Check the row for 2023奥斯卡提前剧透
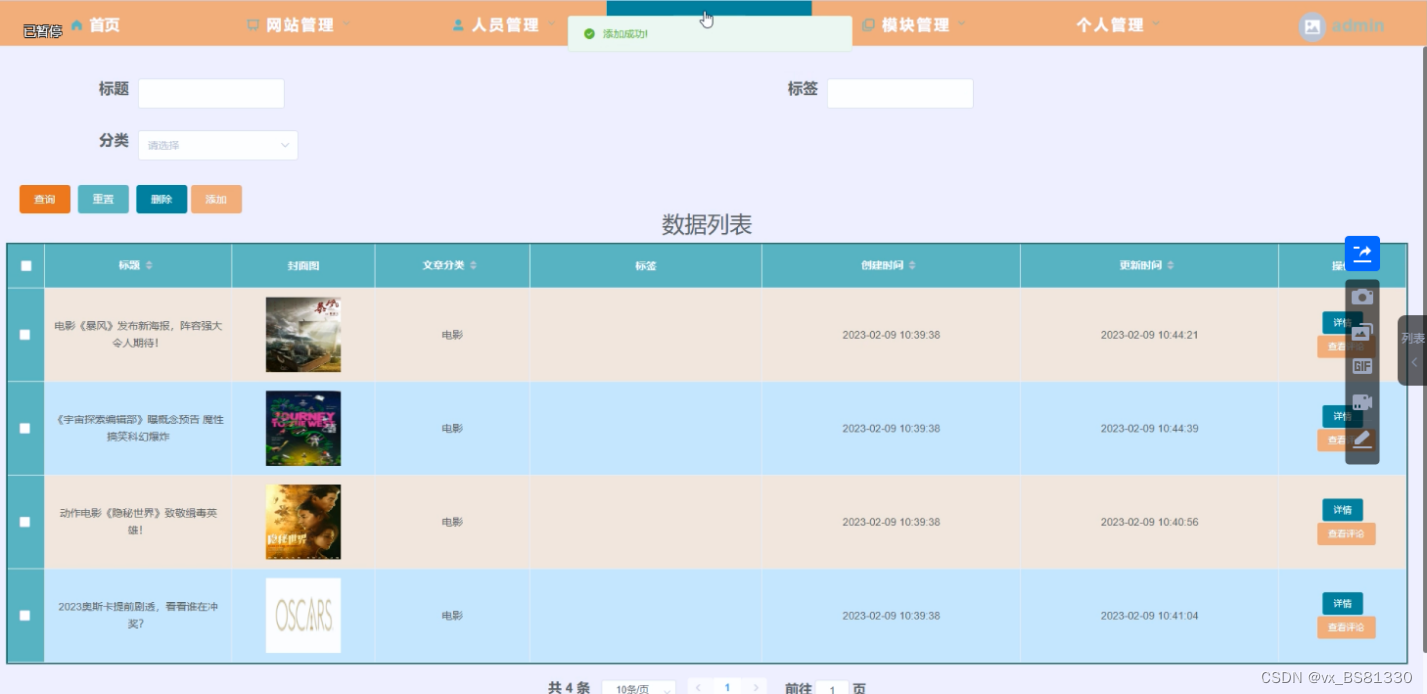This screenshot has height=694, width=1427. (25, 615)
